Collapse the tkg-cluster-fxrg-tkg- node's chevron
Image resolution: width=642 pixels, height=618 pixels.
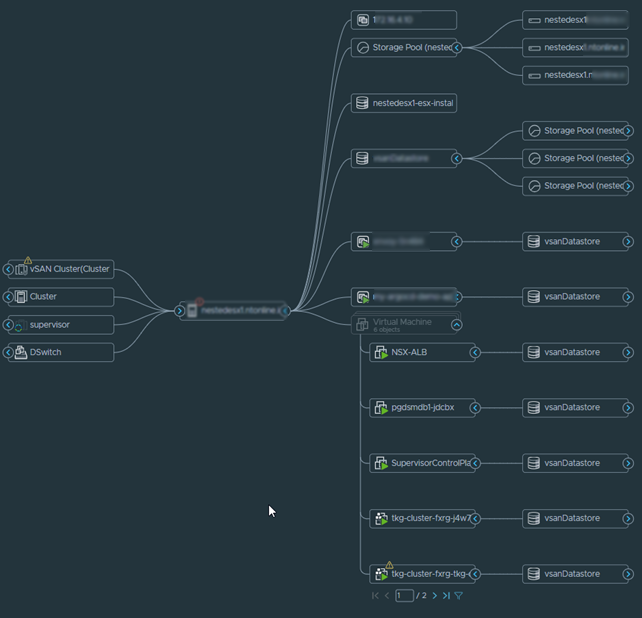click(x=475, y=574)
